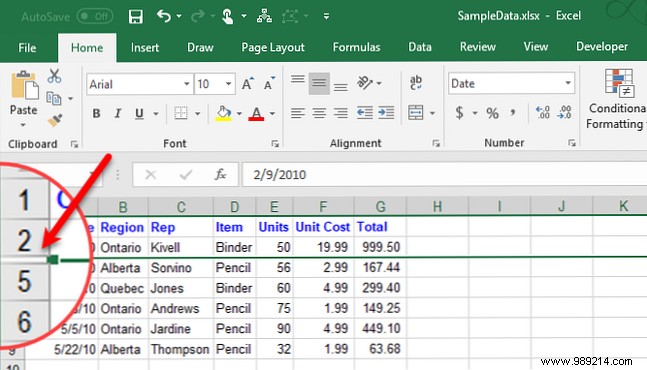647x370 pixels.
Task: Click the formula bar Cancel X icon
Action: 151,175
